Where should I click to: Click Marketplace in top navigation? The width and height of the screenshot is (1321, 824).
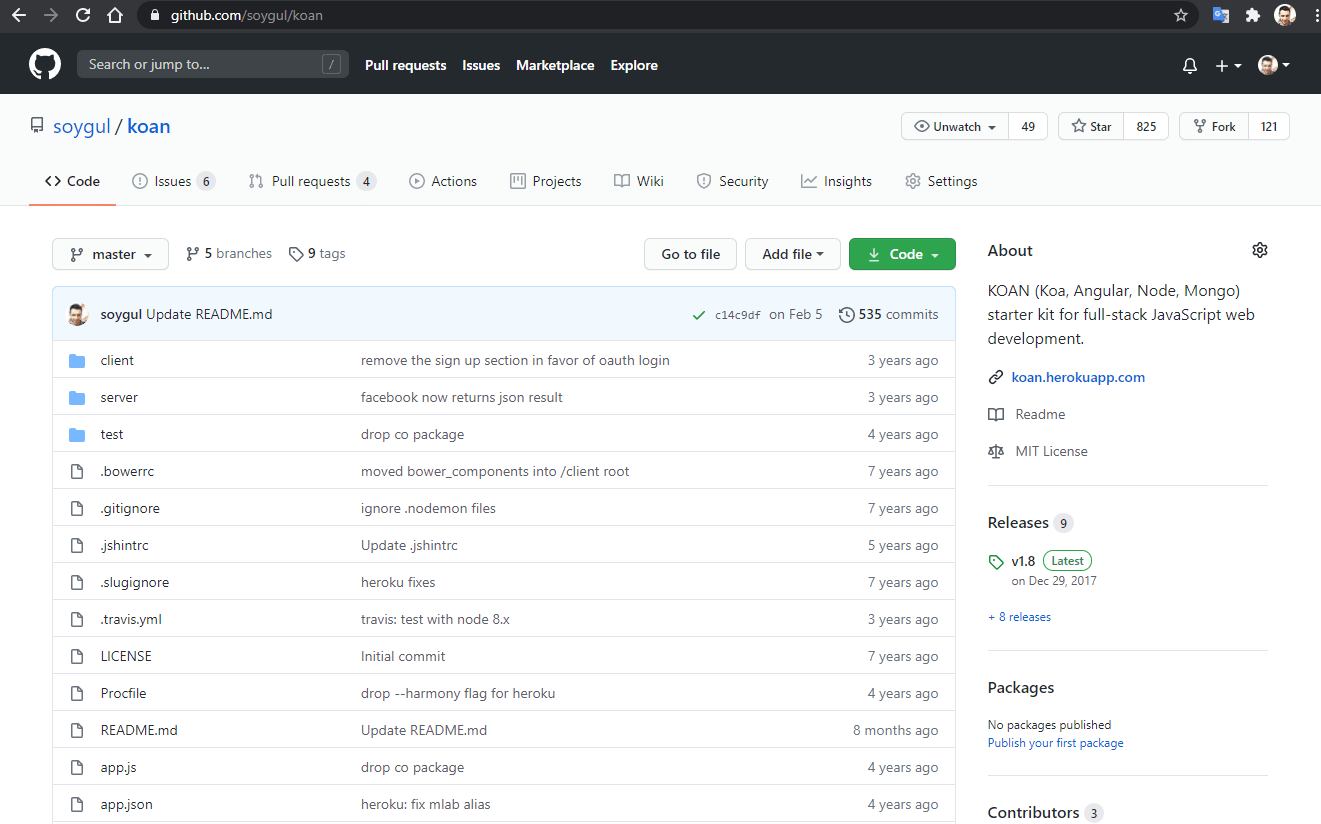(x=555, y=65)
